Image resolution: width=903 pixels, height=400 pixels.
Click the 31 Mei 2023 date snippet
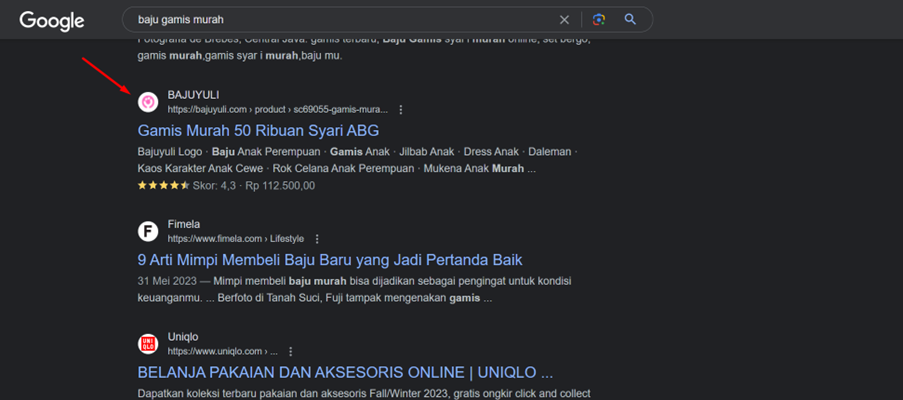(165, 281)
